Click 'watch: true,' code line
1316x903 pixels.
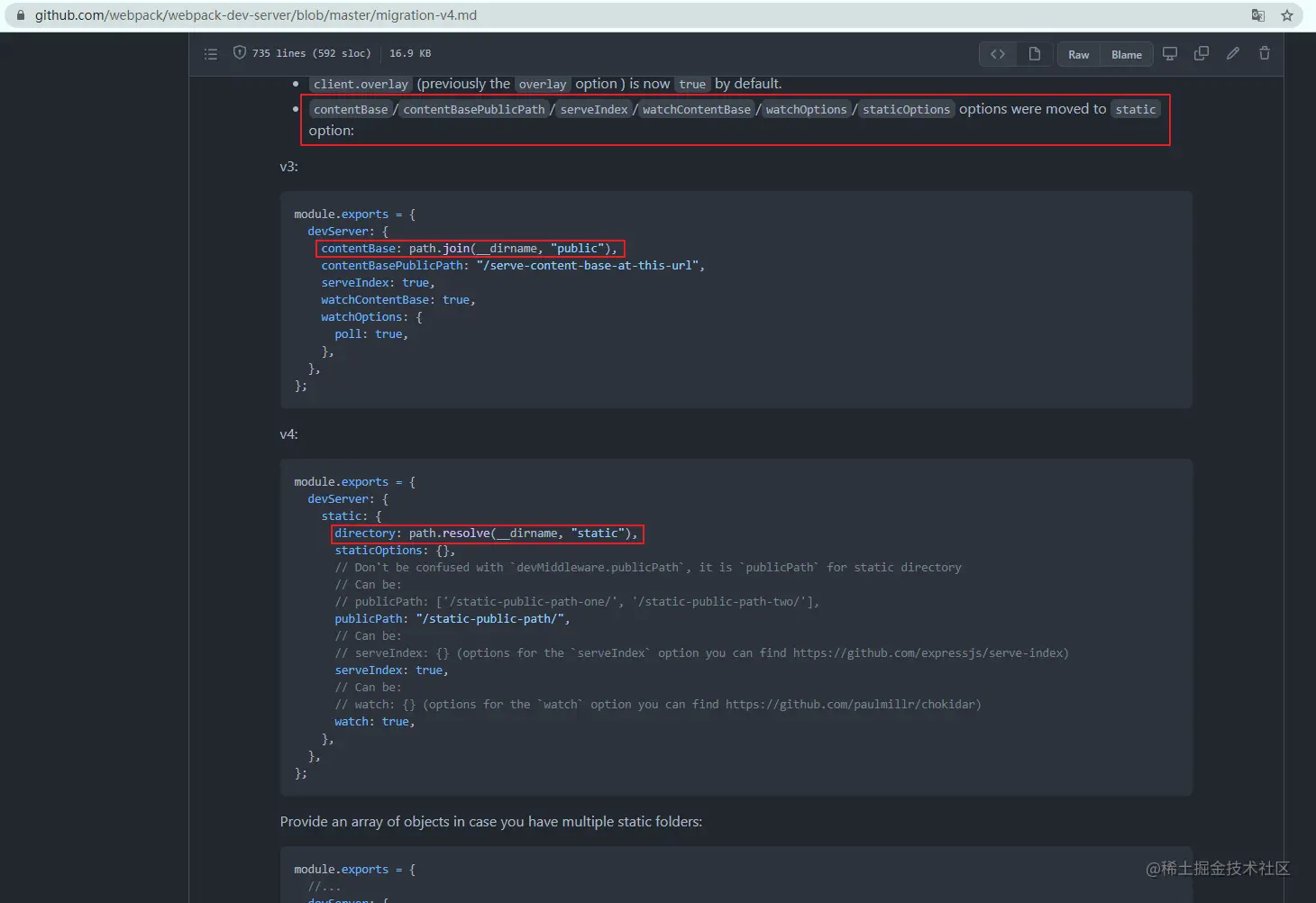tap(375, 722)
